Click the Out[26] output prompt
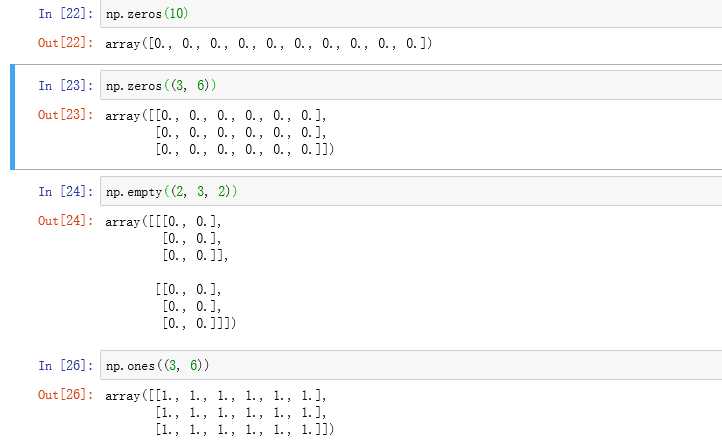Image resolution: width=722 pixels, height=447 pixels. 66,395
